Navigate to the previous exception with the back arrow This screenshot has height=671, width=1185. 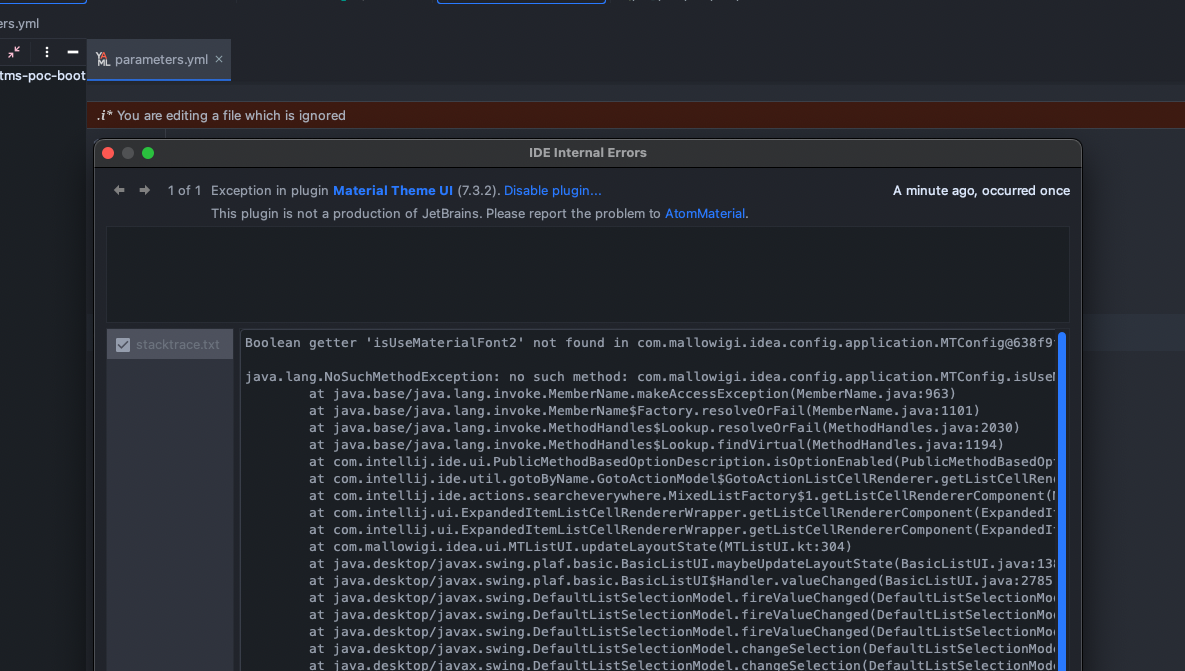[118, 190]
